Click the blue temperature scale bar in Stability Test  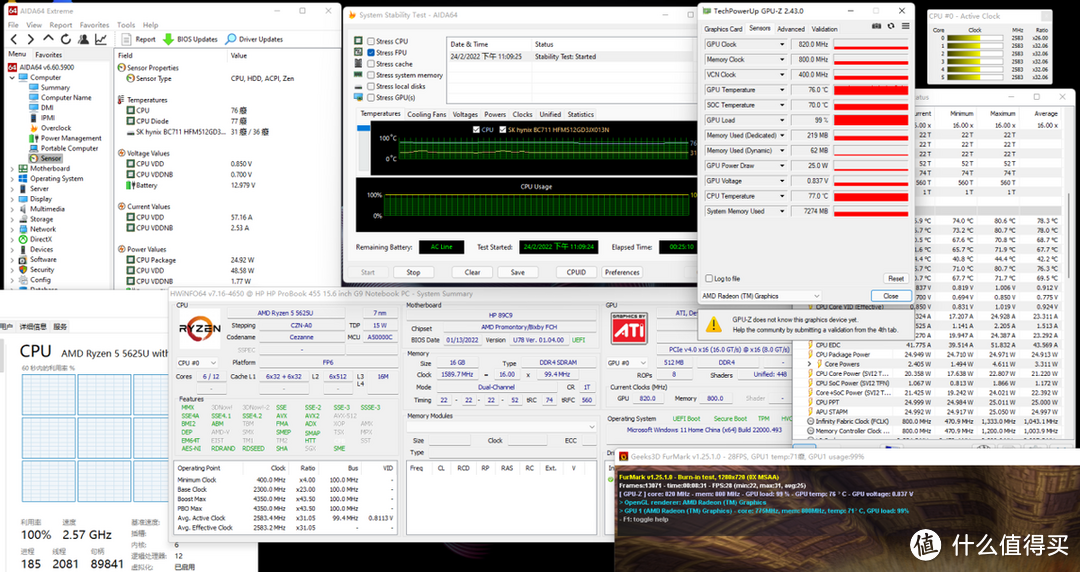point(363,128)
